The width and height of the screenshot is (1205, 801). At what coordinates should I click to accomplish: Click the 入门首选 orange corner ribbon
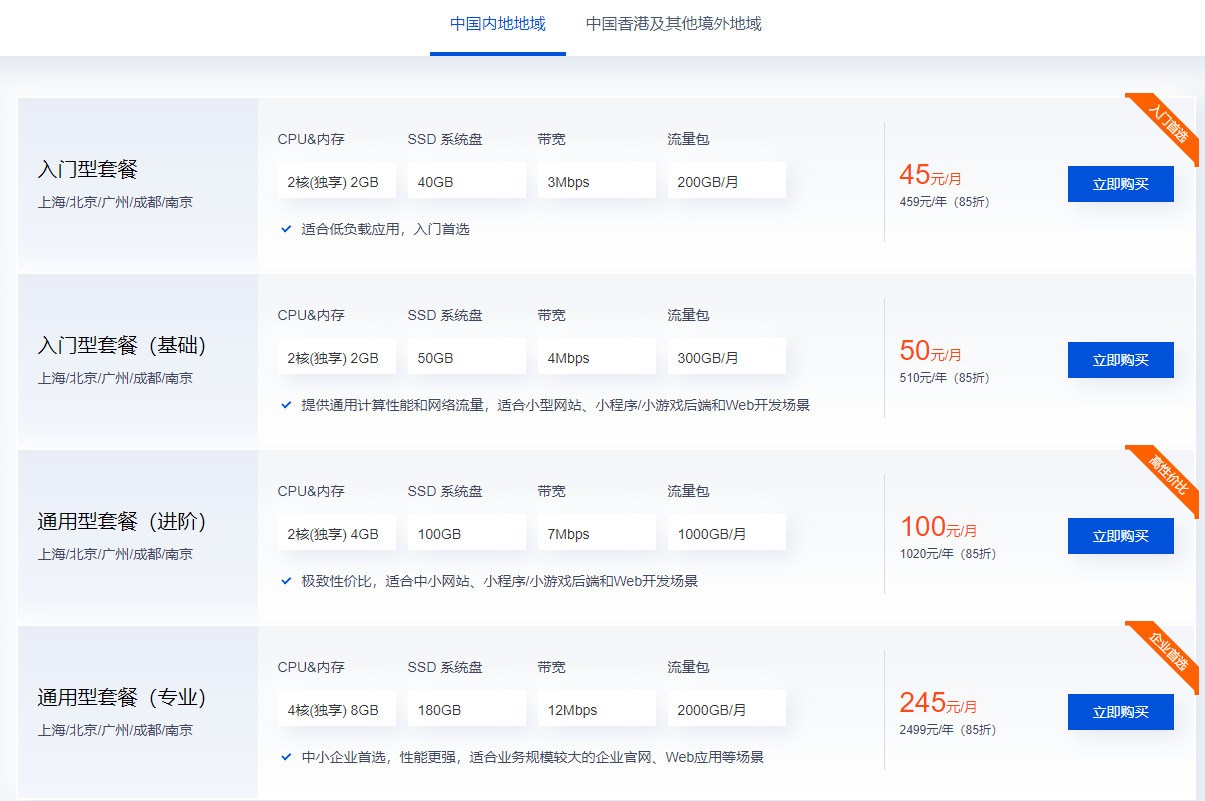[x=1166, y=126]
